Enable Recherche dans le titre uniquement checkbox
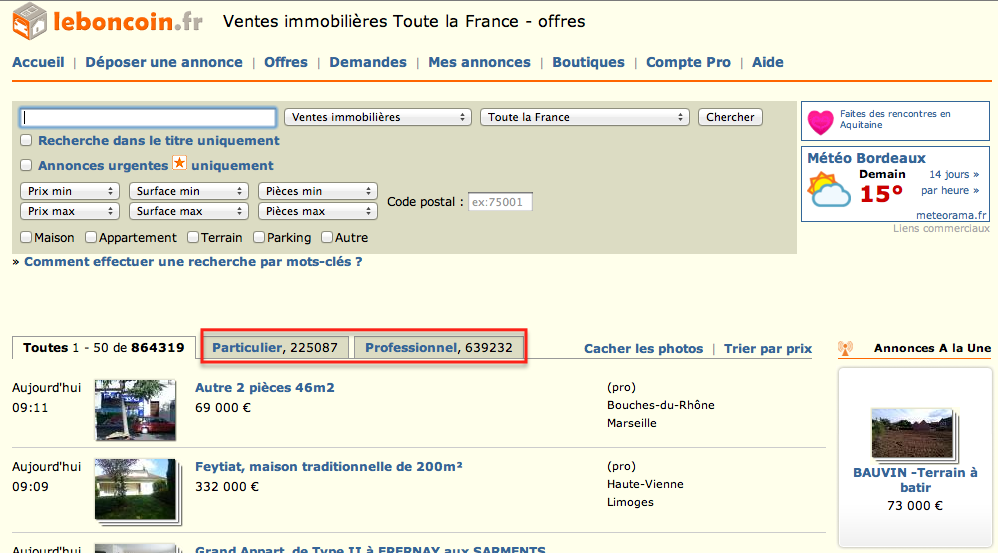This screenshot has width=998, height=553. pos(26,141)
